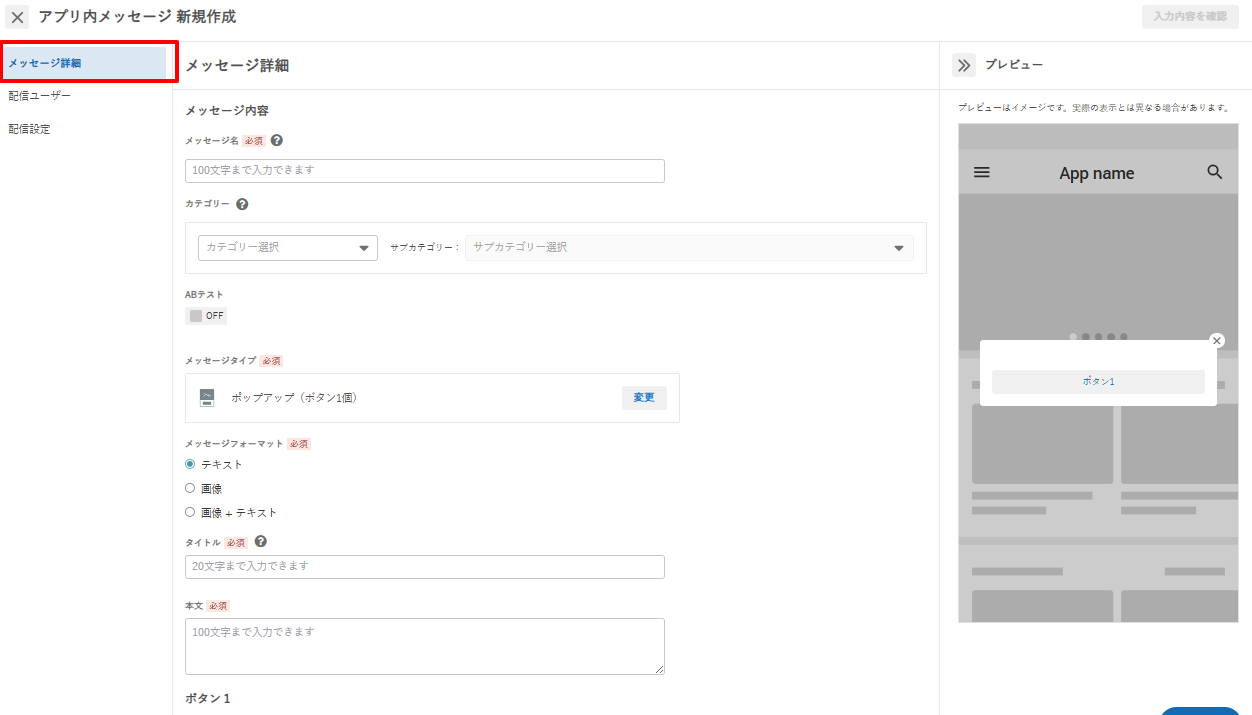
Task: Click the メッセージ名 input field
Action: (x=425, y=171)
